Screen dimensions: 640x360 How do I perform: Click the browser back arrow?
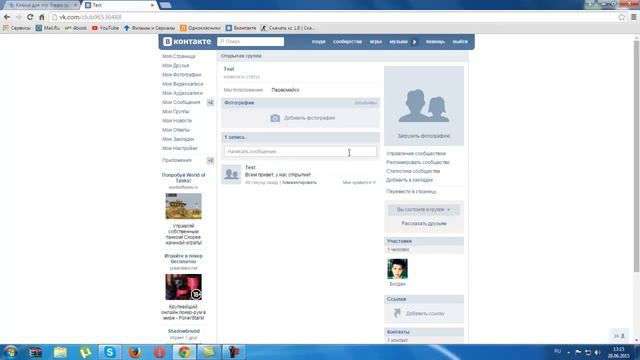(7, 17)
